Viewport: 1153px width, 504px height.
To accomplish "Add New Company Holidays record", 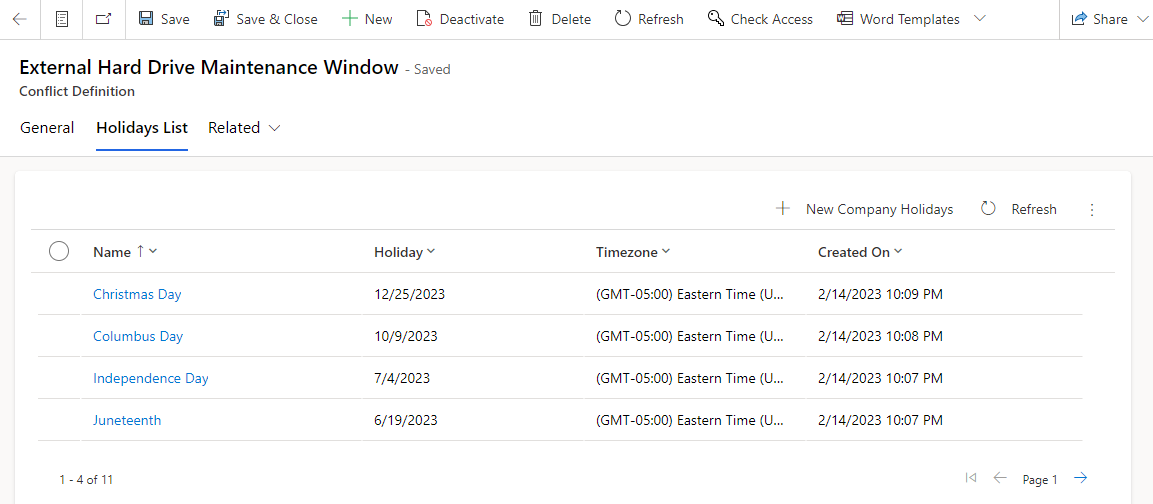I will pos(865,210).
